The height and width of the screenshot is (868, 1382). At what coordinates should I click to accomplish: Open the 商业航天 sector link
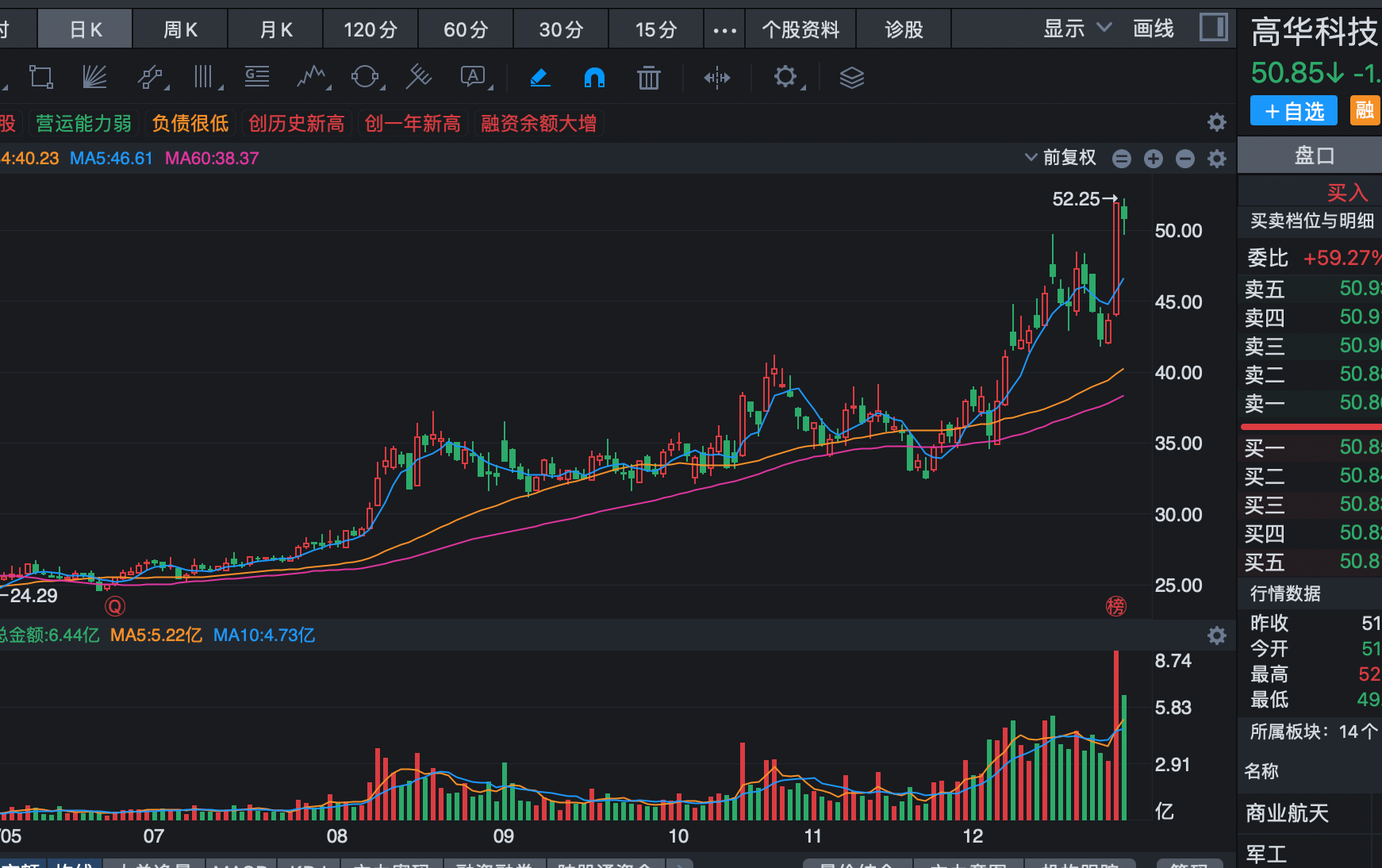click(1287, 813)
